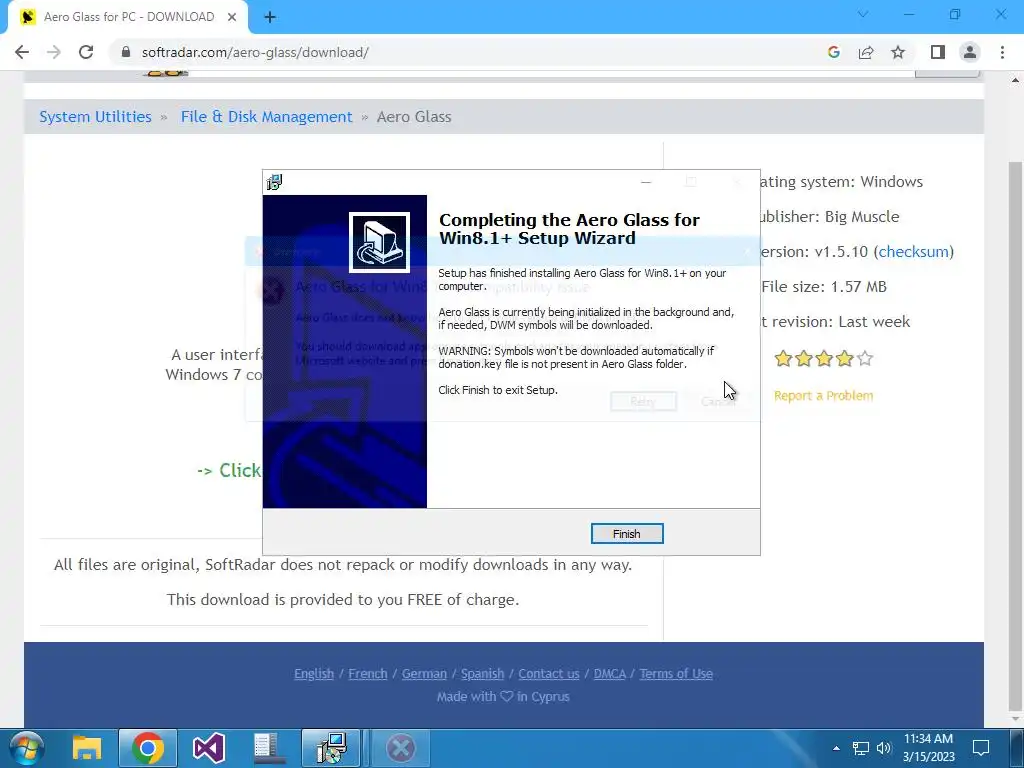View site info via the padlock icon
The image size is (1024, 768).
click(x=126, y=52)
